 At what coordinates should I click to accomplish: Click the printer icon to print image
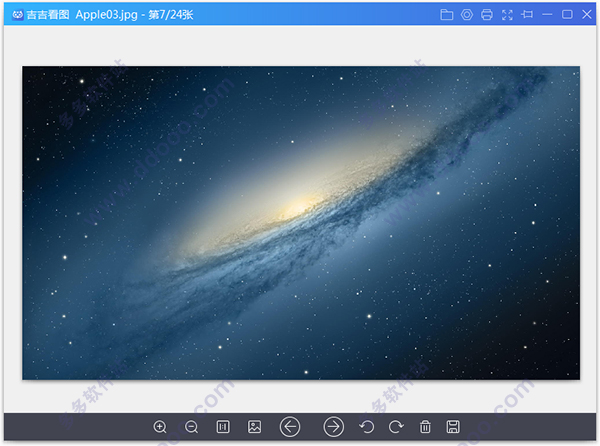[x=487, y=15]
